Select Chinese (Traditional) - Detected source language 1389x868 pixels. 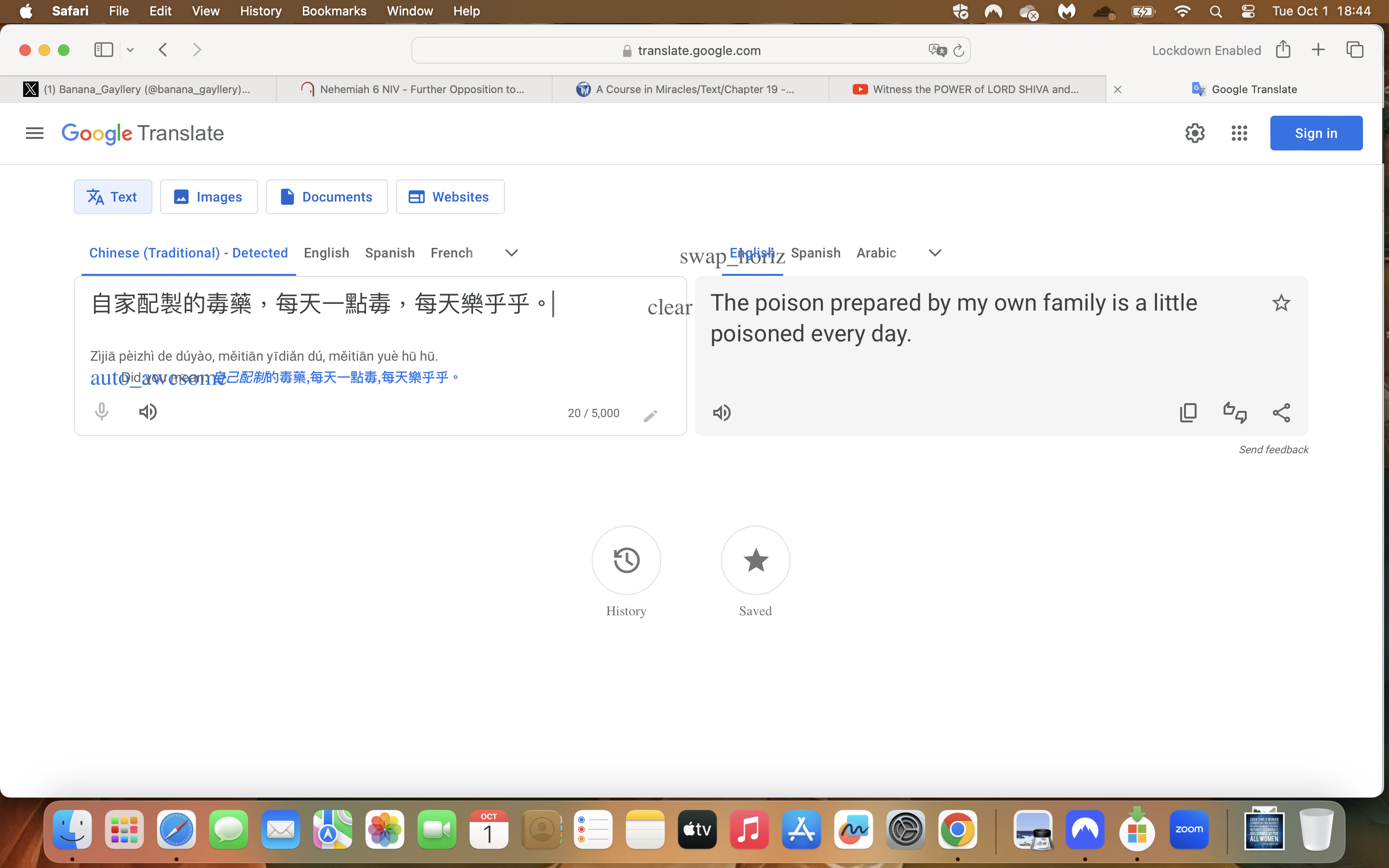188,253
